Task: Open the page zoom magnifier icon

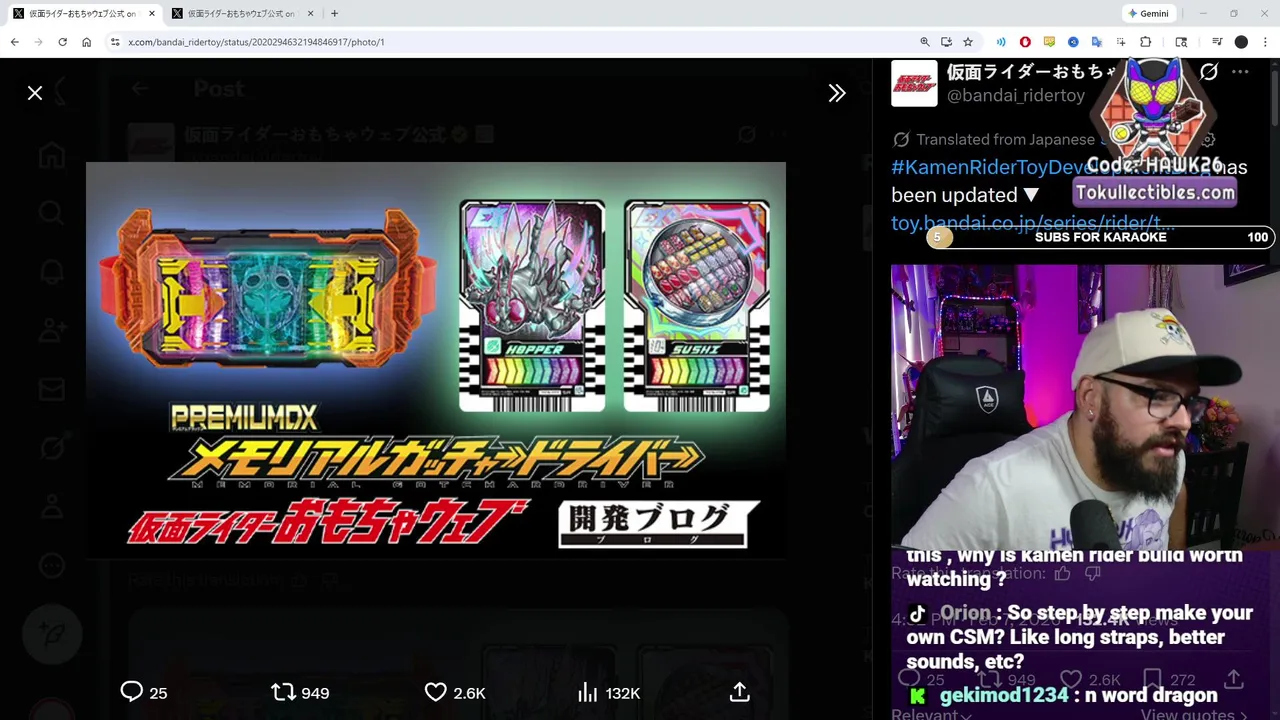Action: pyautogui.click(x=925, y=42)
